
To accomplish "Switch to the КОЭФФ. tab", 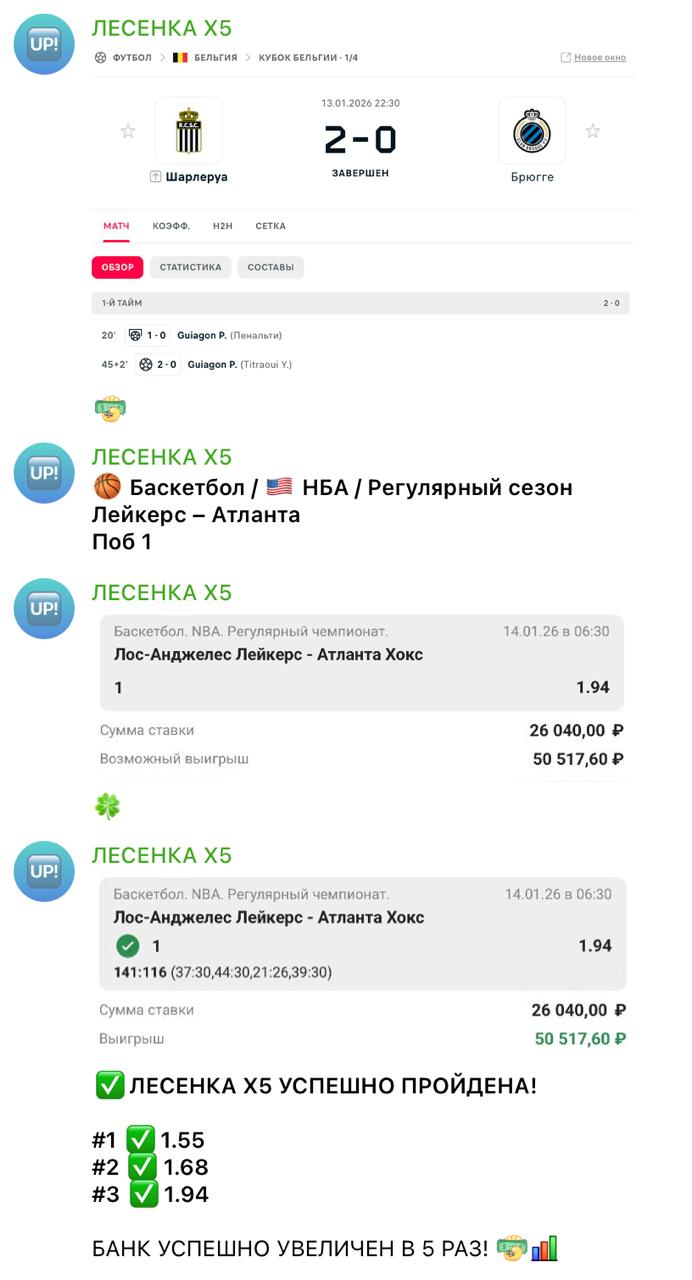I will click(171, 226).
